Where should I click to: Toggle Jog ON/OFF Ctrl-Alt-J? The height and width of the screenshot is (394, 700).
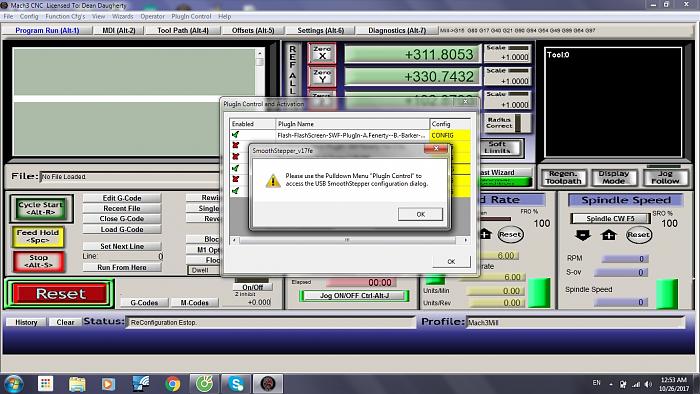click(354, 295)
